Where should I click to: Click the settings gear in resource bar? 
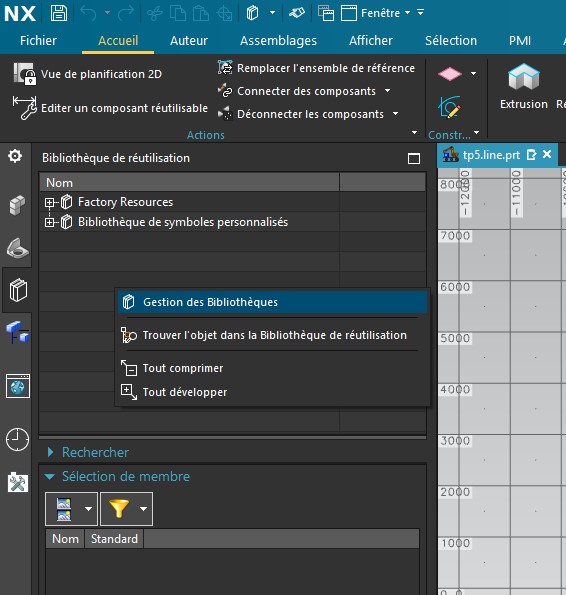(x=15, y=156)
